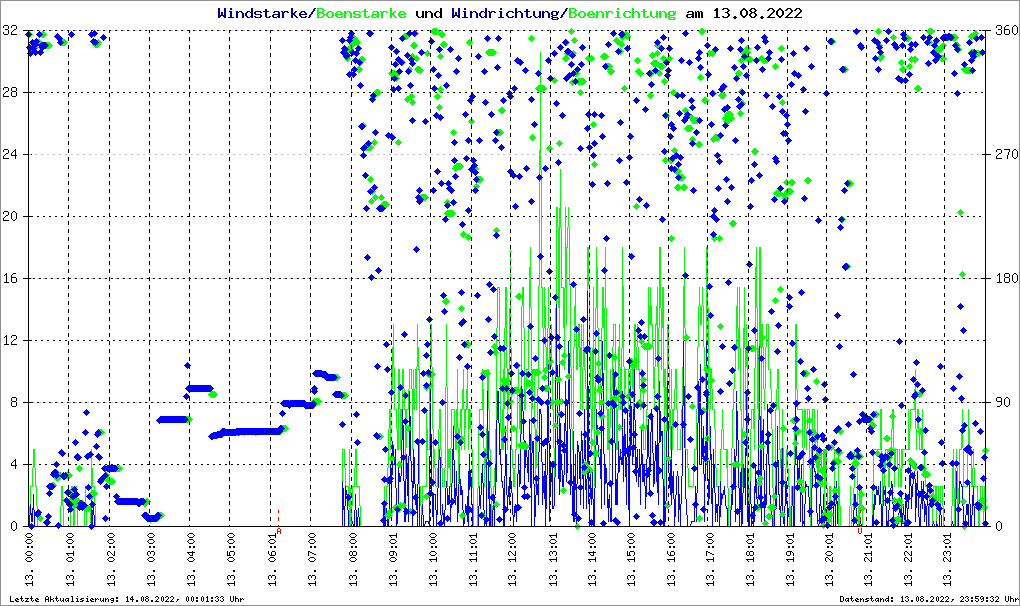Click the green "Boenstarke" title word
The width and height of the screenshot is (1020, 606).
[361, 14]
